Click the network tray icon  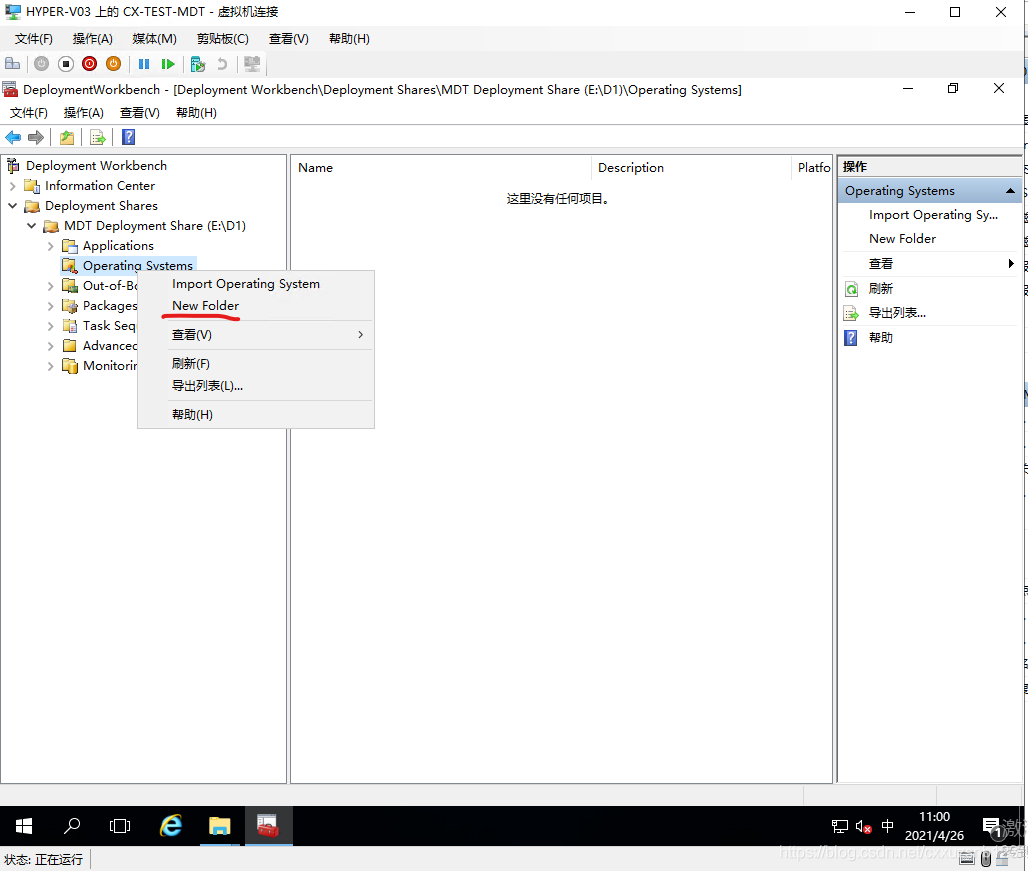[840, 826]
